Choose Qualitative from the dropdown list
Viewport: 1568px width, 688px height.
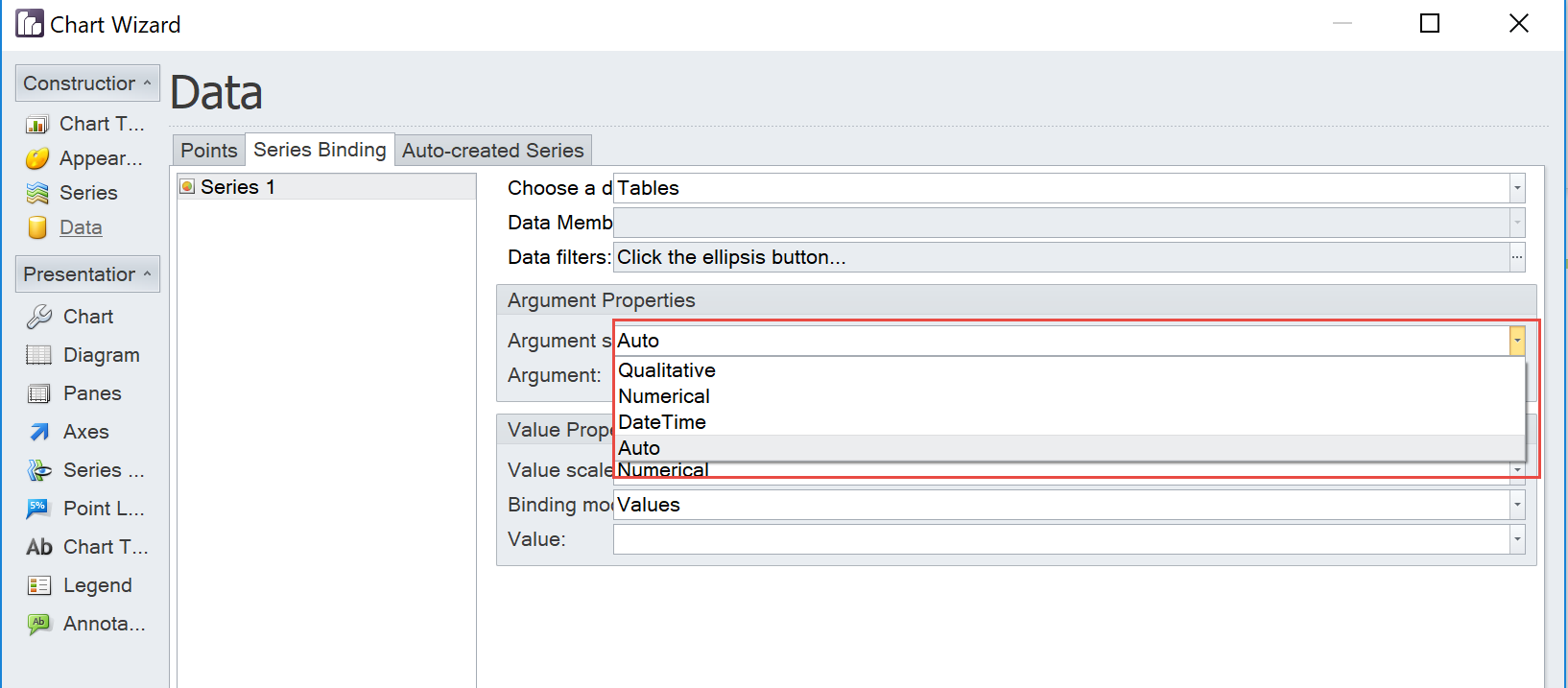click(1069, 370)
